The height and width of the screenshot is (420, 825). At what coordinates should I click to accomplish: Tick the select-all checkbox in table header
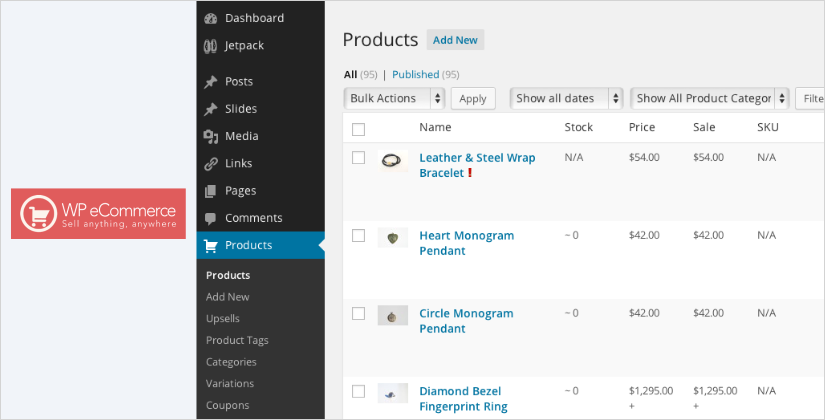point(359,128)
